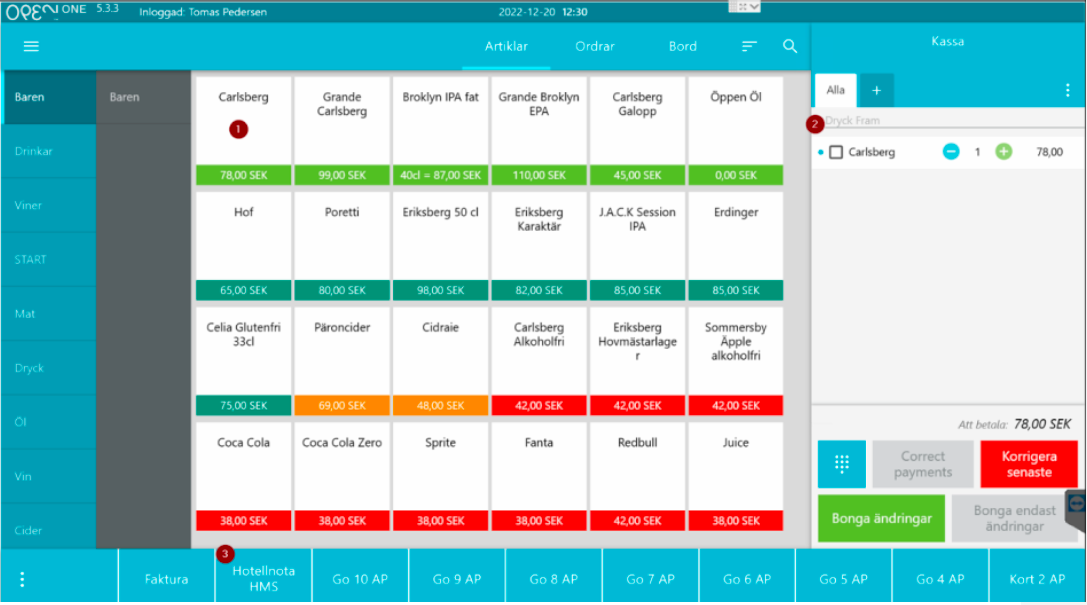Click Bonga endast ändringar button
Image resolution: width=1087 pixels, height=605 pixels.
(1014, 518)
